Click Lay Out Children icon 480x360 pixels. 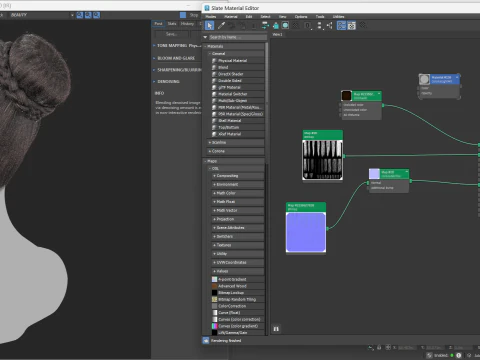pyautogui.click(x=330, y=25)
